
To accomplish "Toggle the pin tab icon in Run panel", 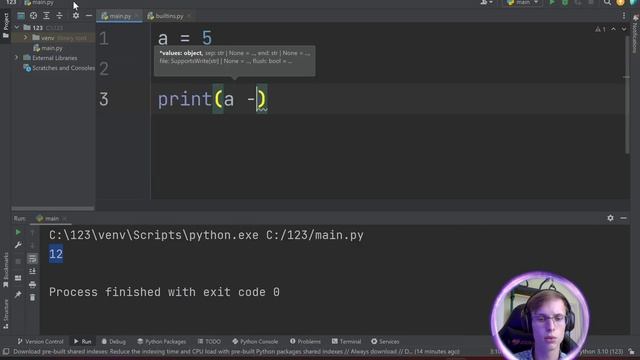I will point(18,294).
